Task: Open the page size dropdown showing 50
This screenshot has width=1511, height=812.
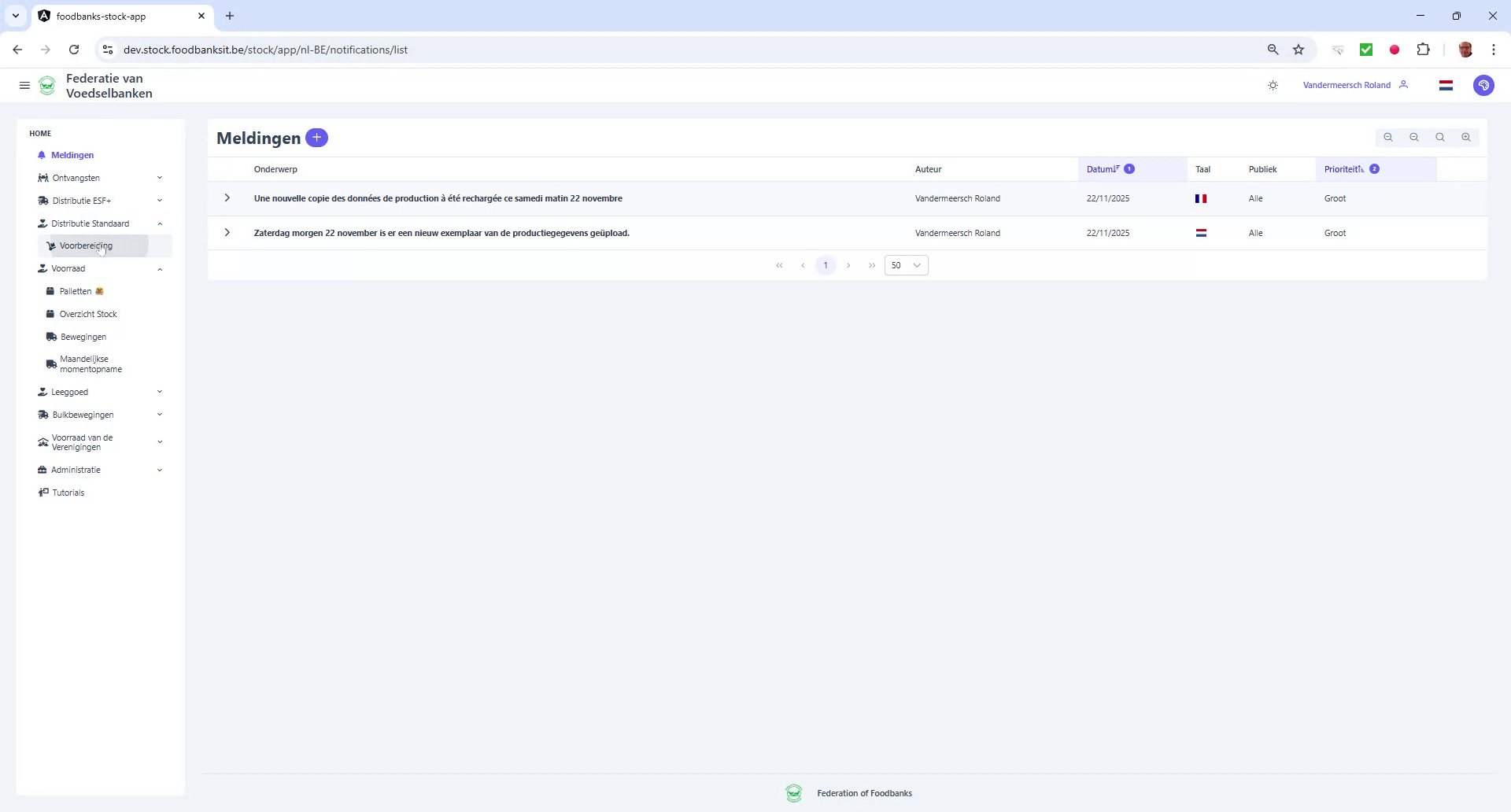Action: click(906, 265)
